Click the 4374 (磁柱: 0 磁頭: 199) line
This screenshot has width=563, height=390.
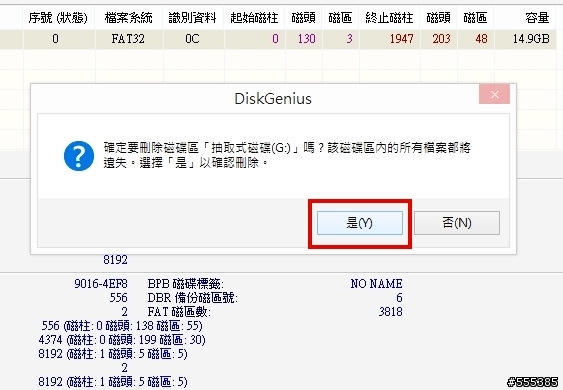tap(122, 340)
